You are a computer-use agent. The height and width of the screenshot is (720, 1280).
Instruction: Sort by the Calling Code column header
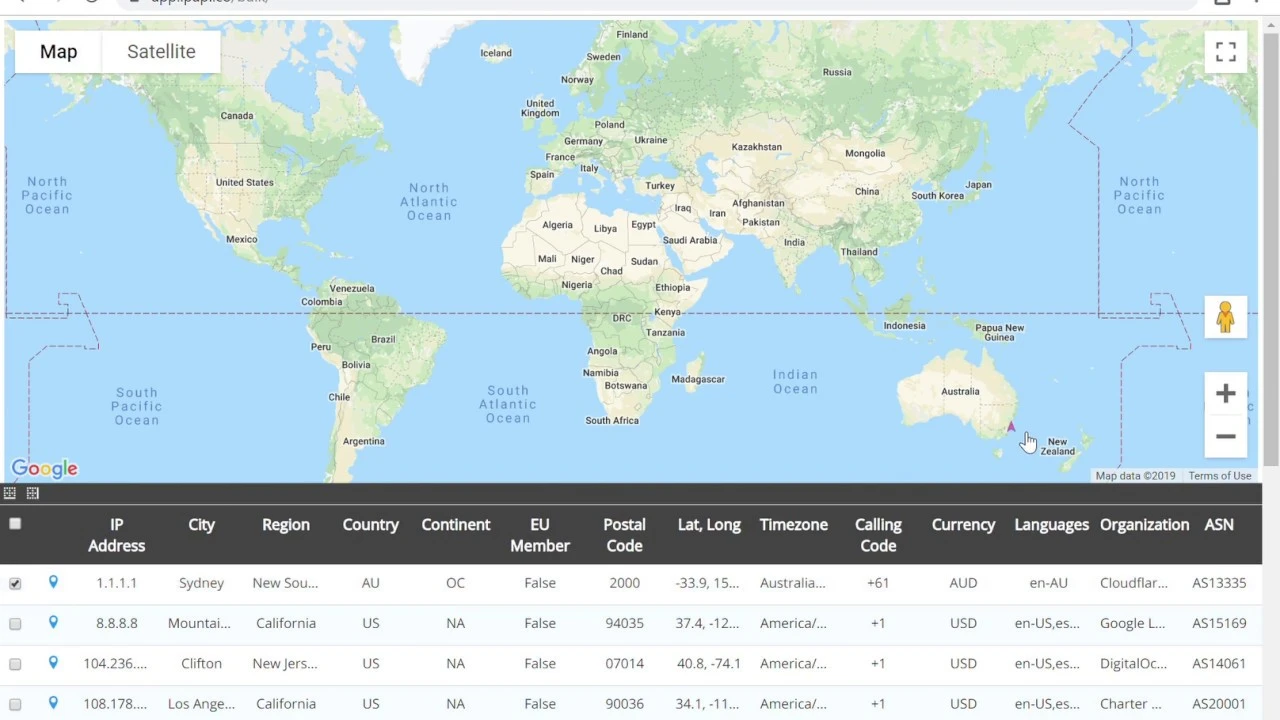pyautogui.click(x=878, y=535)
